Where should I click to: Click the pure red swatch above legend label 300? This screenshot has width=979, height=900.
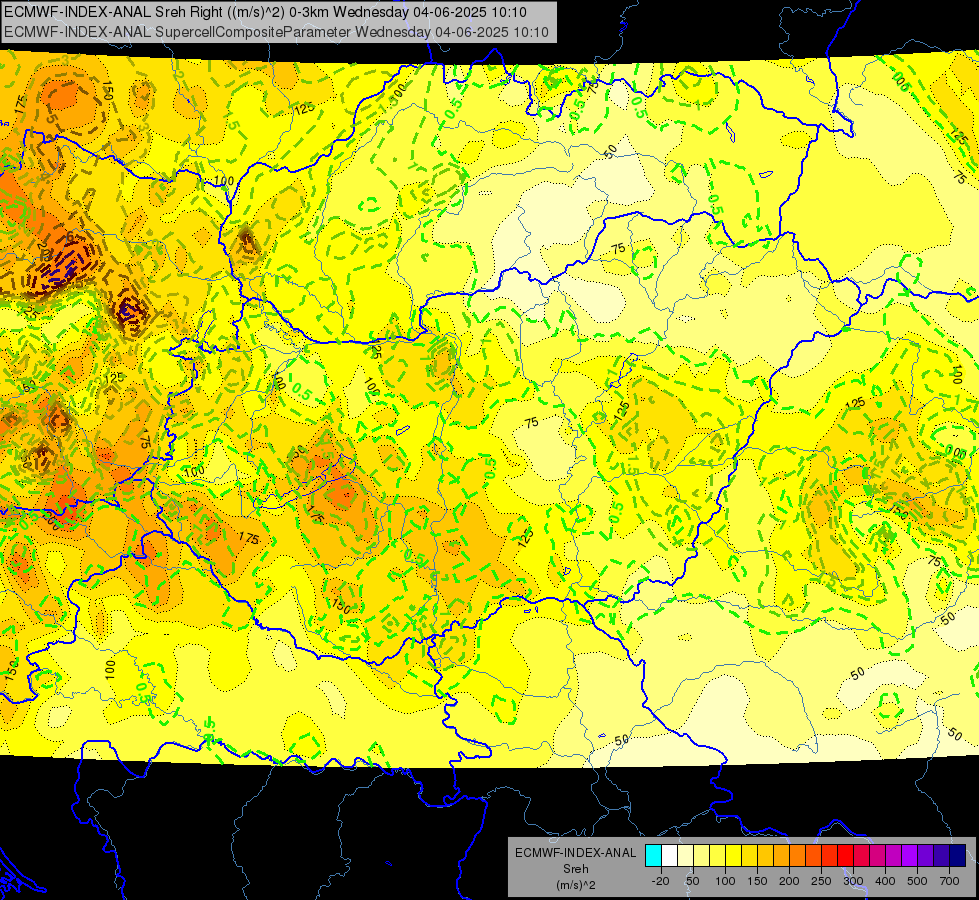845,855
